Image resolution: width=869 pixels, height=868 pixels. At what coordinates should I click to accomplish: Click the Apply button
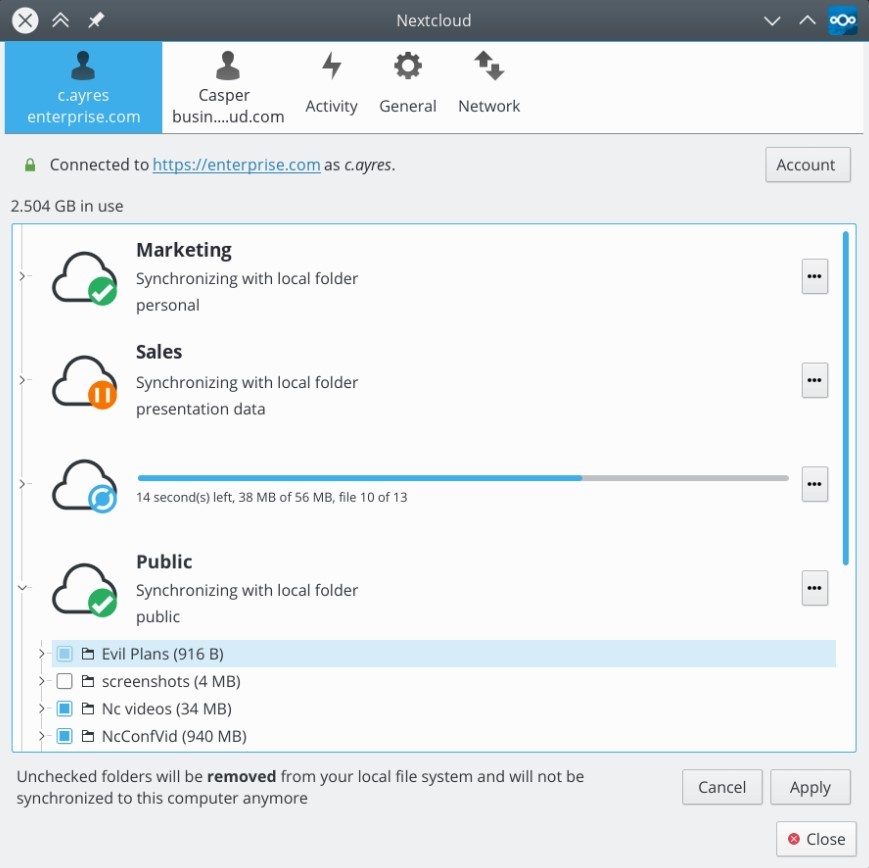(810, 787)
